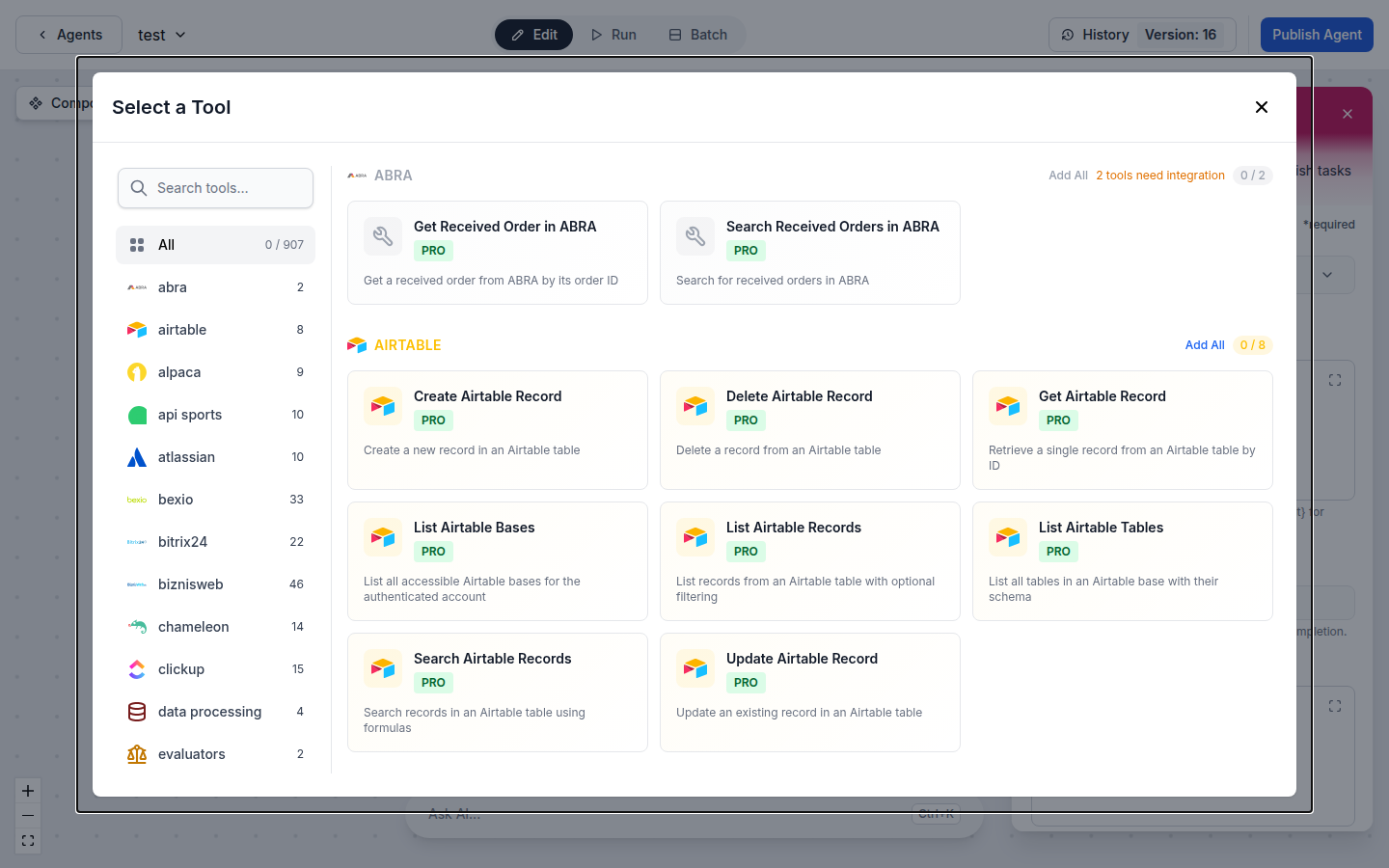Click Add All for the Airtable tools
Screen dimensions: 1389x868
(x=1204, y=344)
